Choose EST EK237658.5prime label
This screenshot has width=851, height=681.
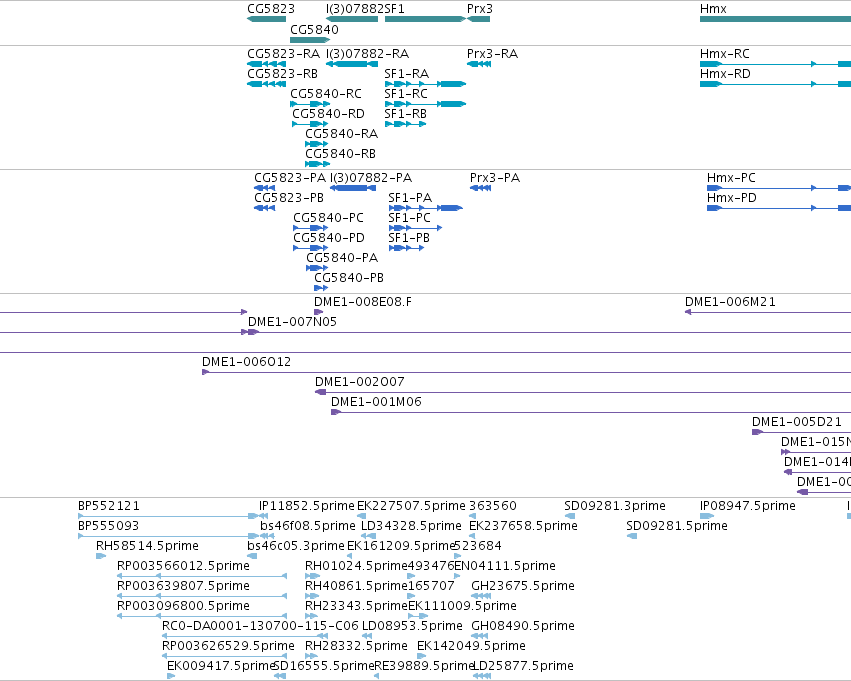click(523, 526)
